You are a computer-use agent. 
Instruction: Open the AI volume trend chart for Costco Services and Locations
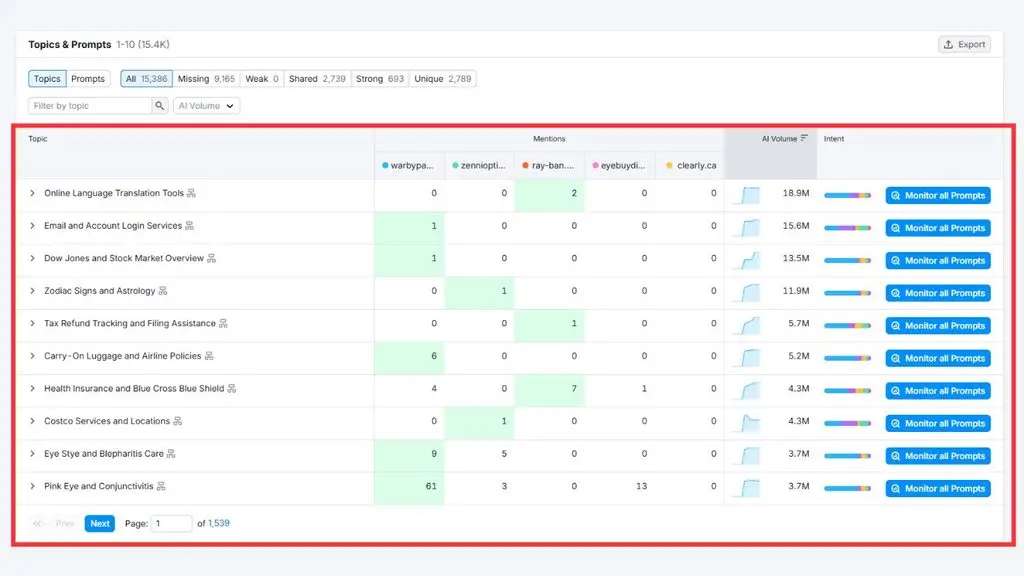(x=747, y=423)
